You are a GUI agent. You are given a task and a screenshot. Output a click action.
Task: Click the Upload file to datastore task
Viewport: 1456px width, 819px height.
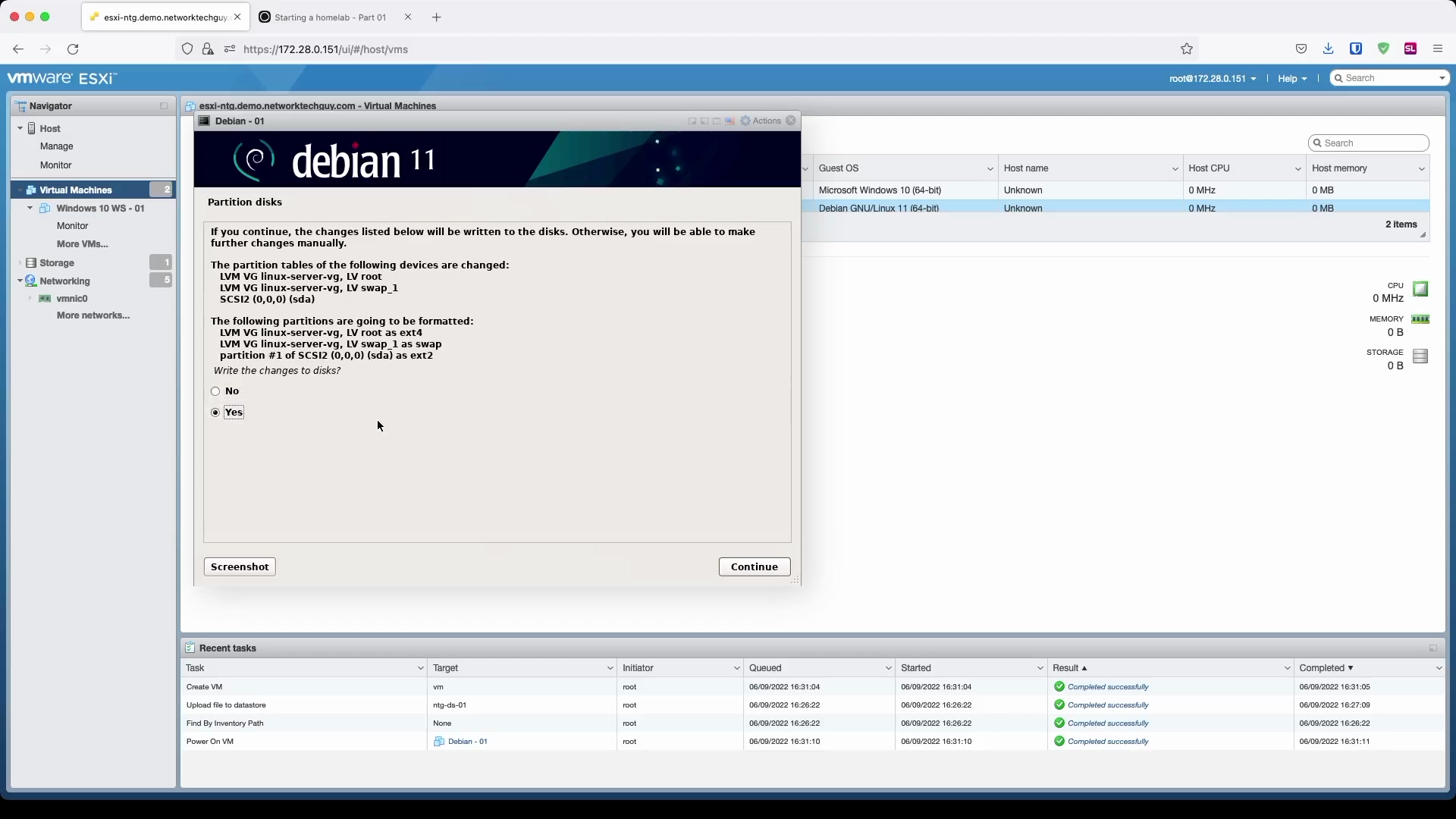226,705
